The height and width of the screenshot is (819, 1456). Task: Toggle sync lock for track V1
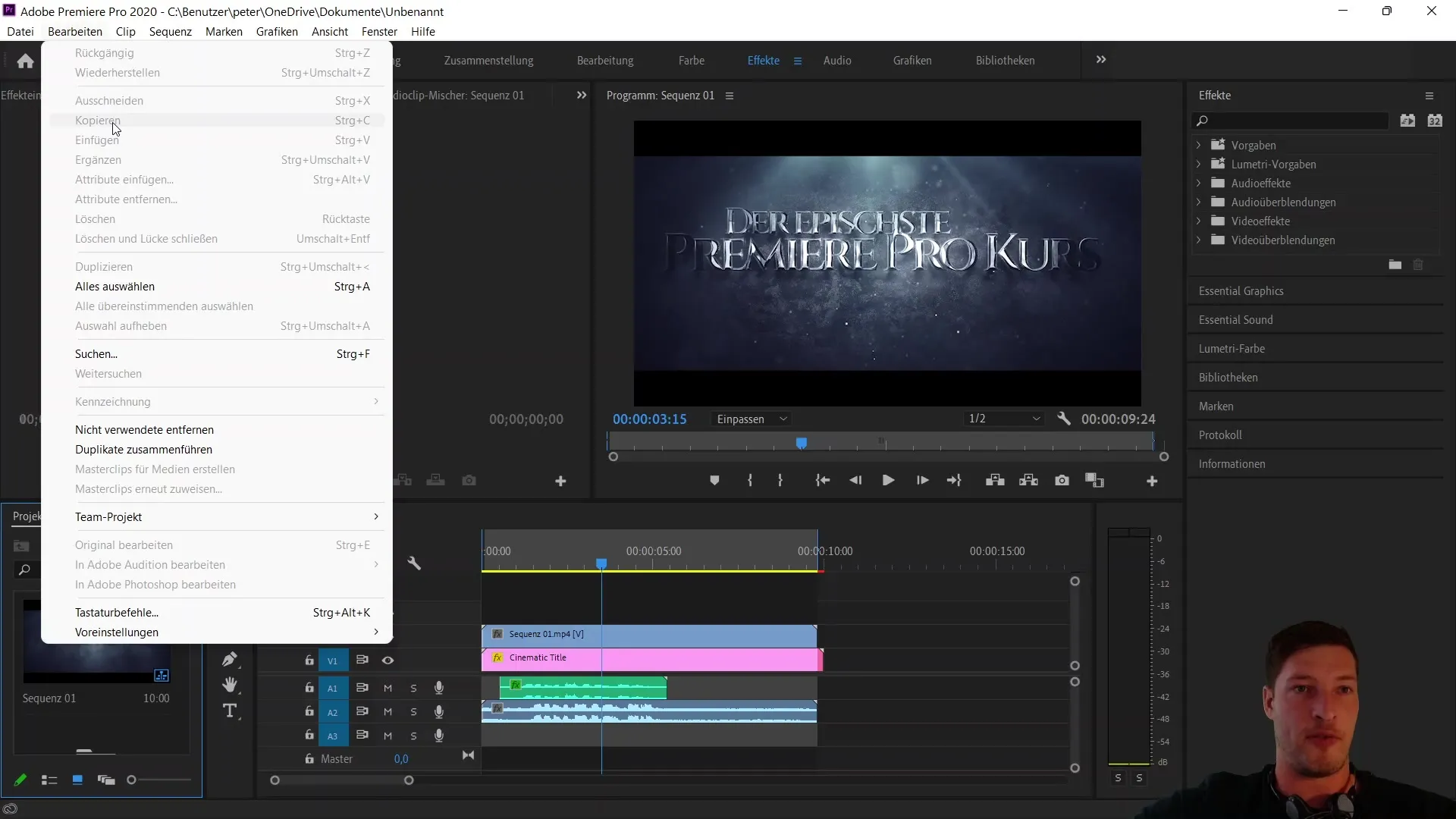pyautogui.click(x=362, y=660)
